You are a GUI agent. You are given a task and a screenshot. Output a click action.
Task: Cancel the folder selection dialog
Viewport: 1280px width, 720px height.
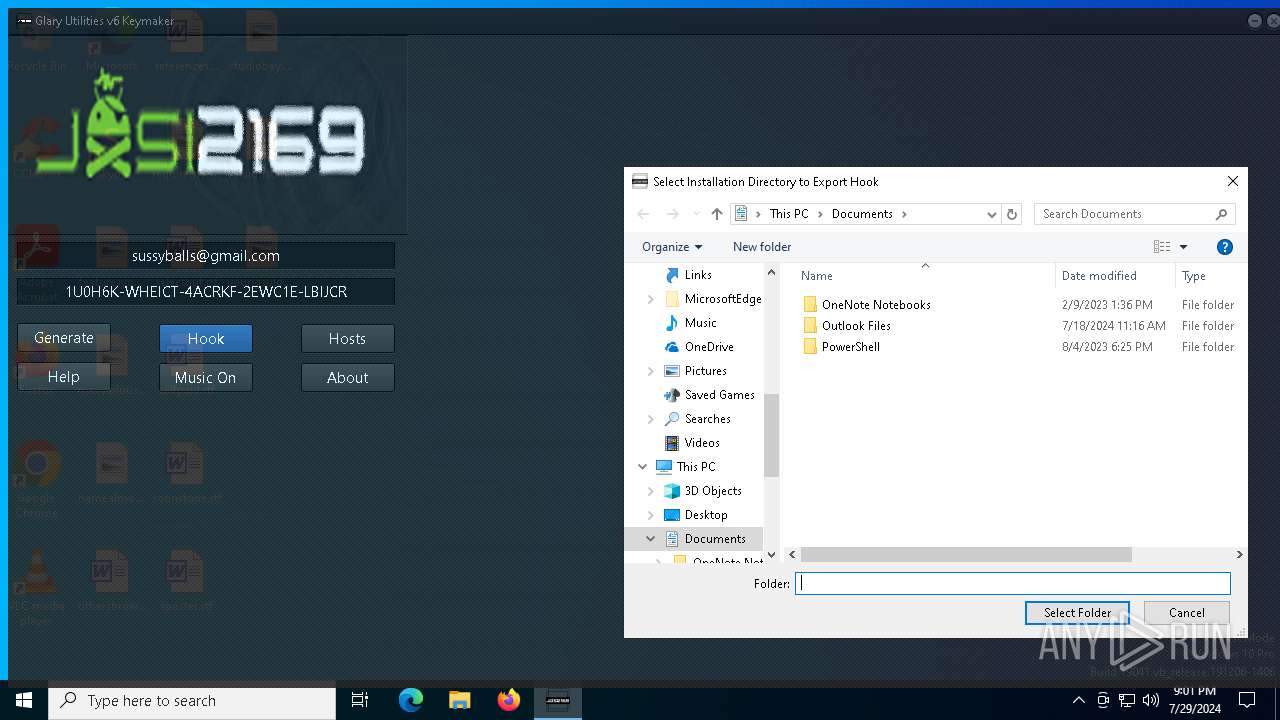(x=1187, y=613)
